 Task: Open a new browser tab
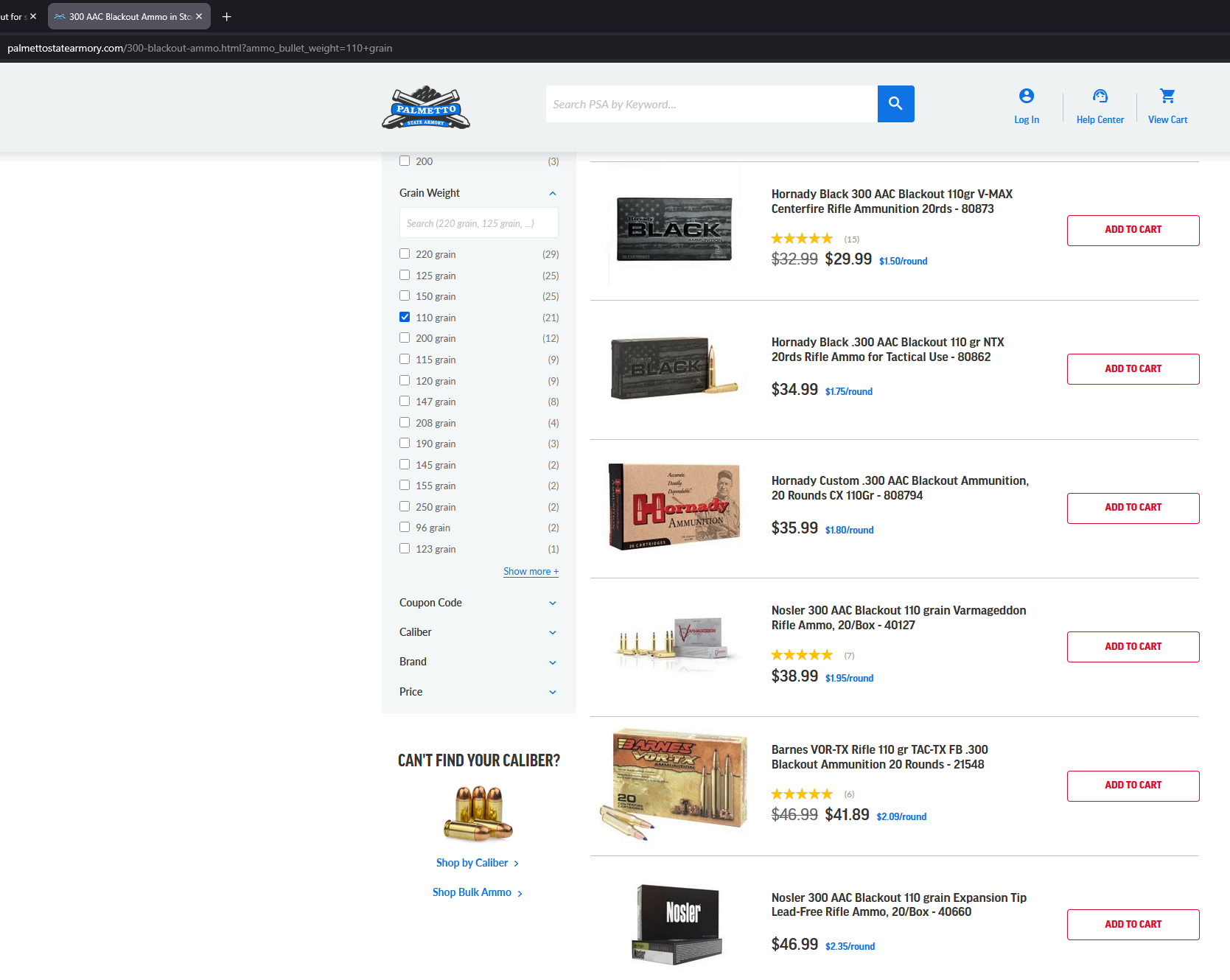[227, 16]
